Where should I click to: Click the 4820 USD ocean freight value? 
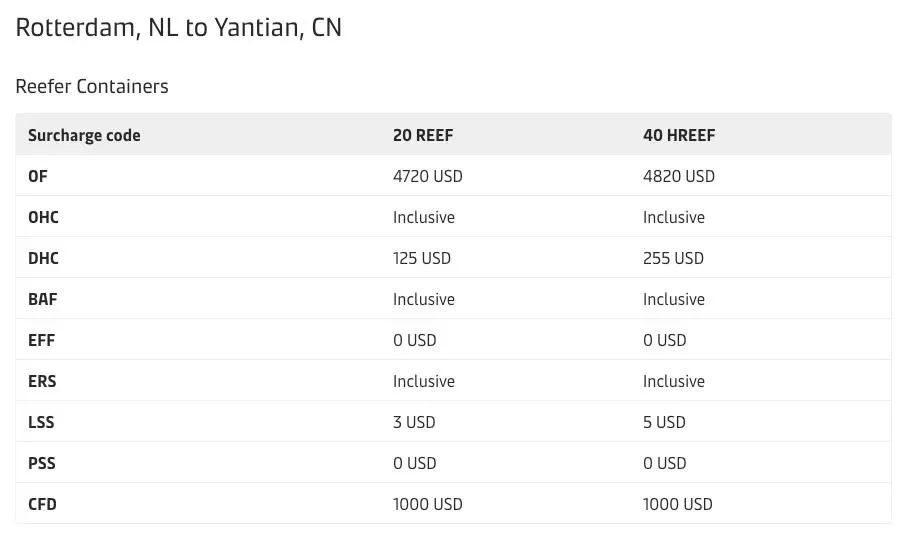tap(678, 176)
